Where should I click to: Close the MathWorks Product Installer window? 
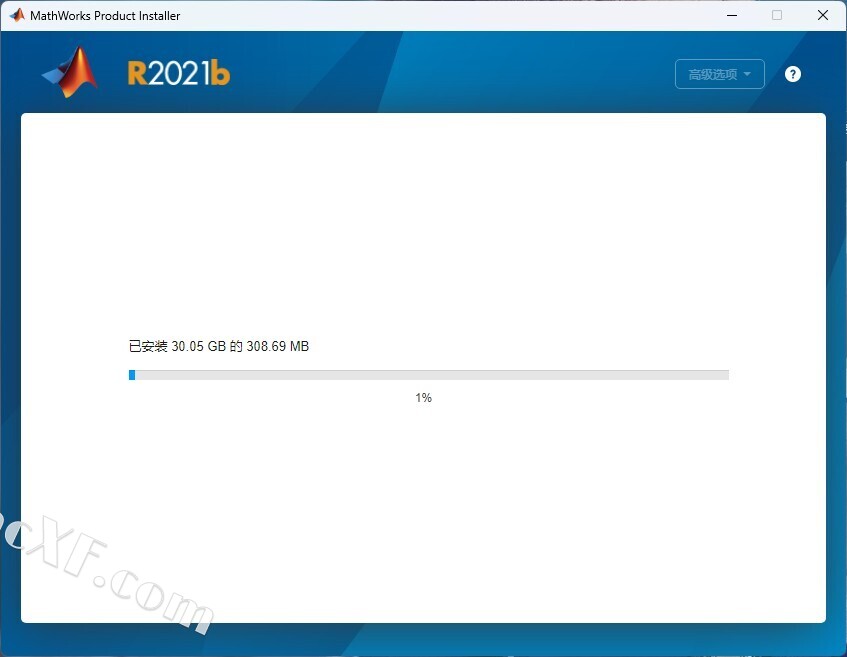click(823, 15)
